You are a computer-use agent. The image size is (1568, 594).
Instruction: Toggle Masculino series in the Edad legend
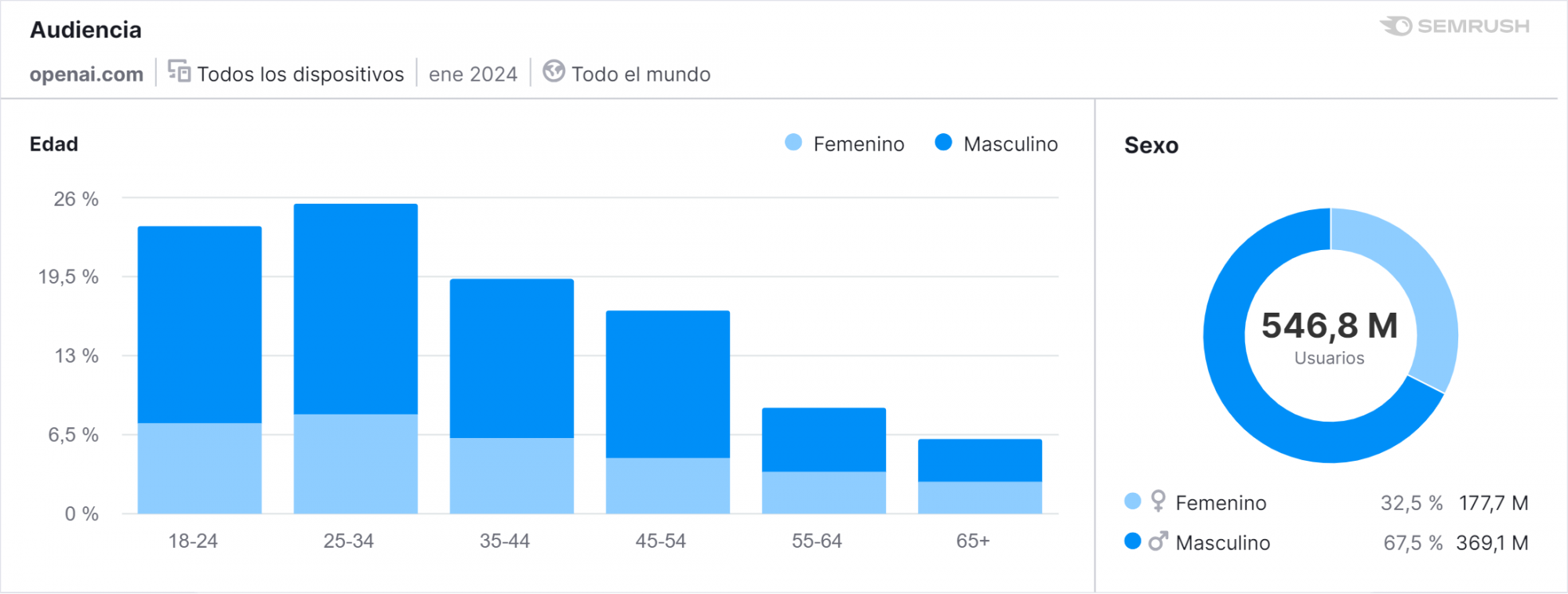pos(996,143)
